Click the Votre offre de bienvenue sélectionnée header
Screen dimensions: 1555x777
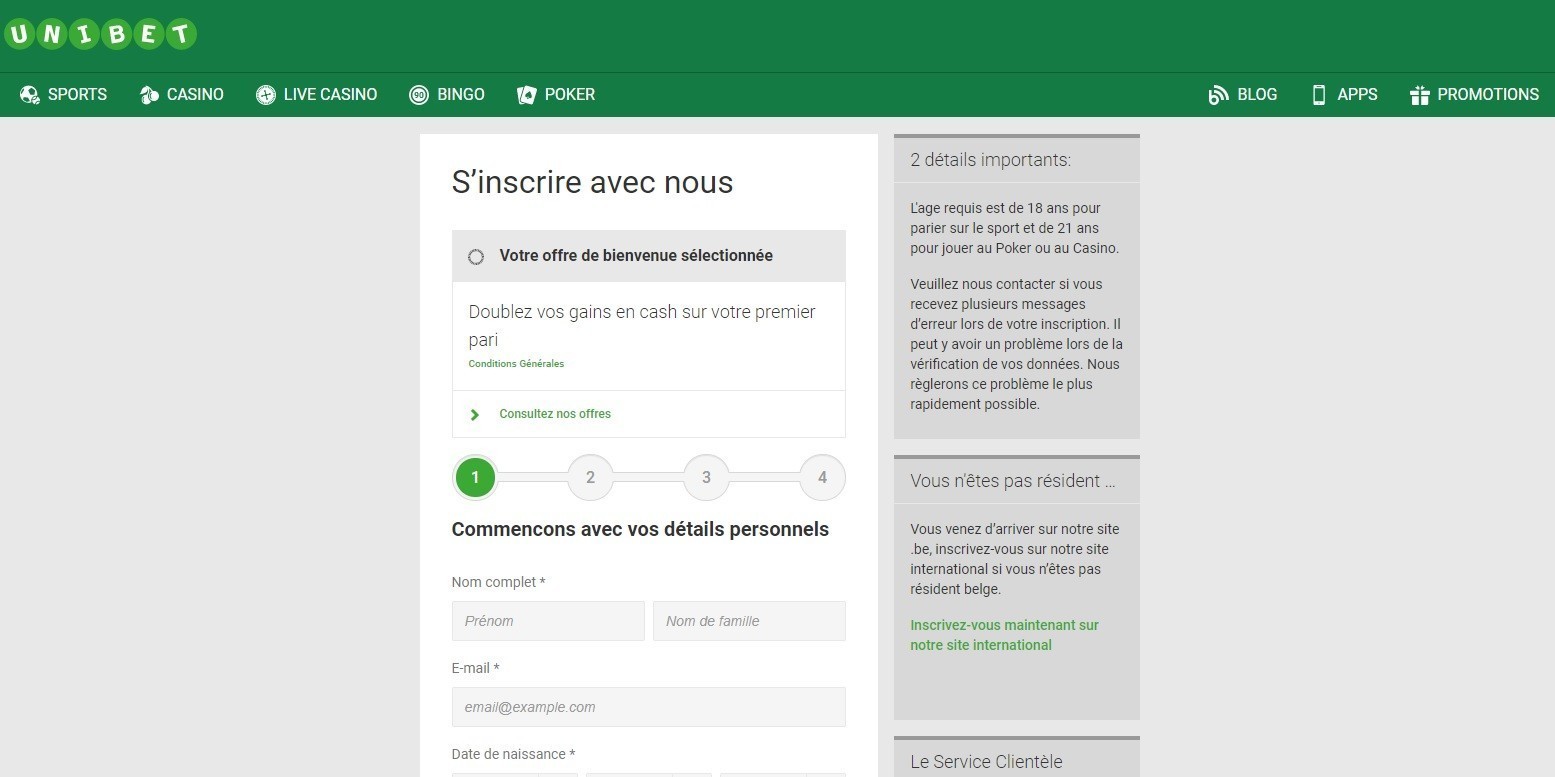click(x=649, y=256)
